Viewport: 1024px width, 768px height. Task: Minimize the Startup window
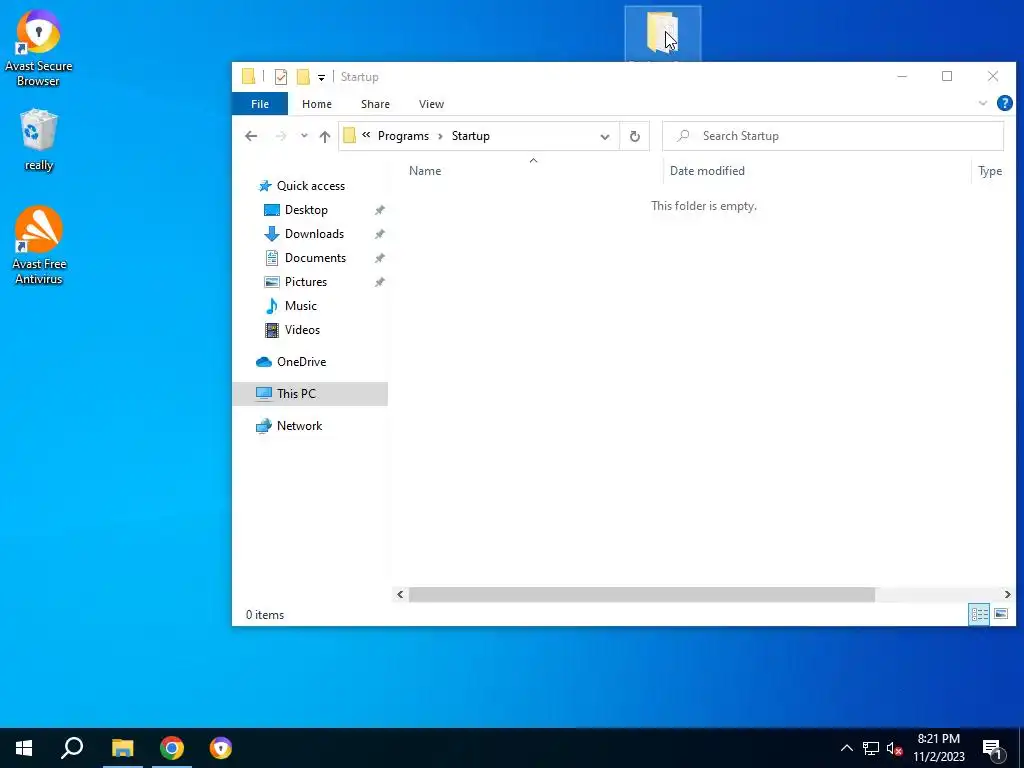(x=902, y=76)
